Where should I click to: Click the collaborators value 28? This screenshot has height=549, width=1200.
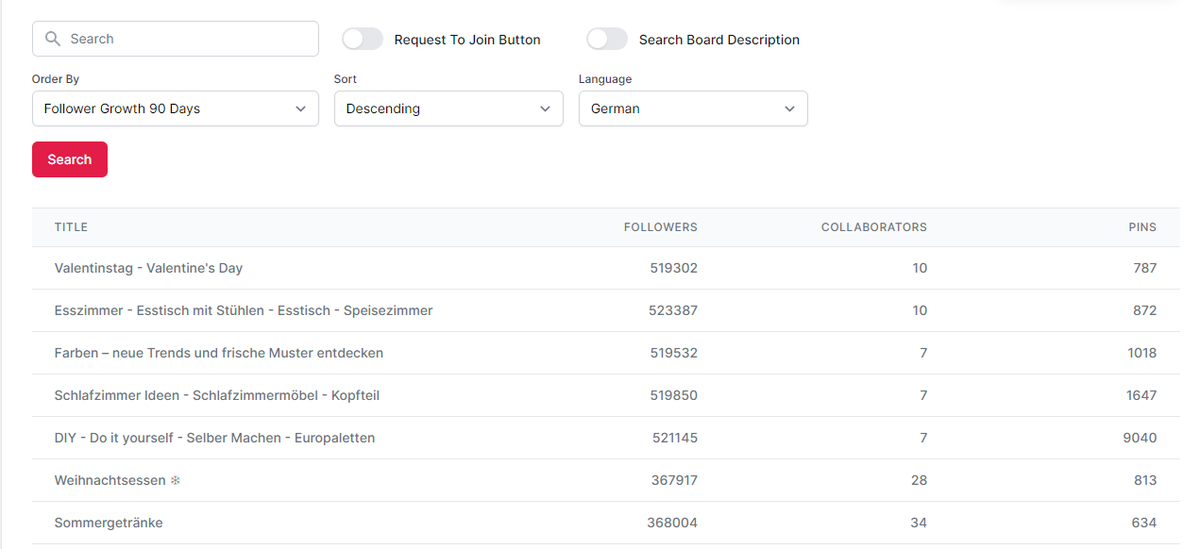[919, 480]
